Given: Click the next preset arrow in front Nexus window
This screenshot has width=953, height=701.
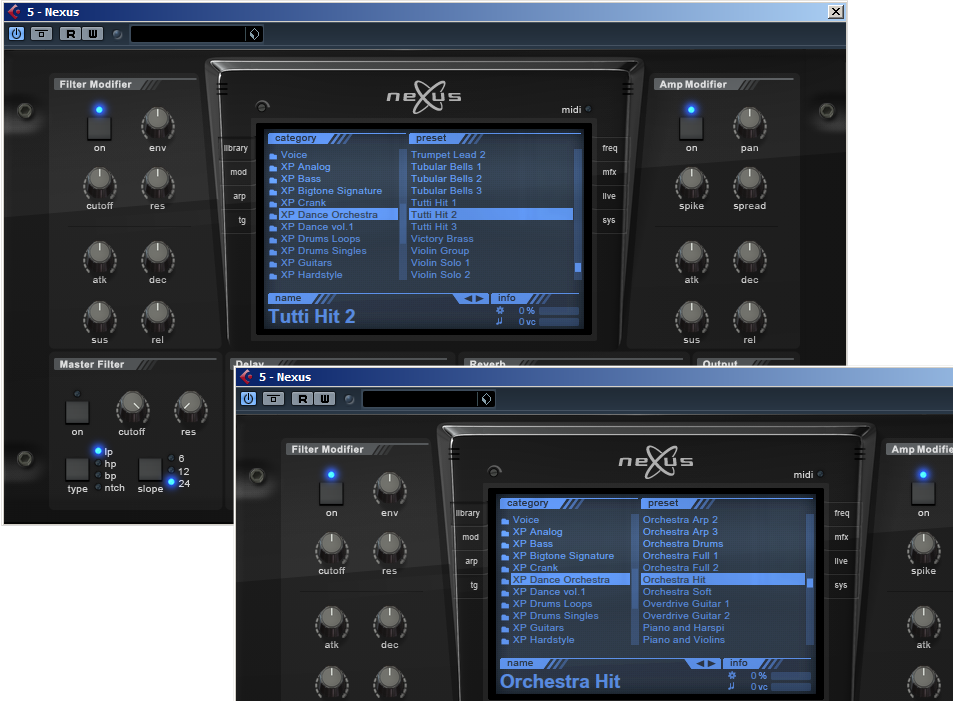Looking at the screenshot, I should tap(712, 663).
